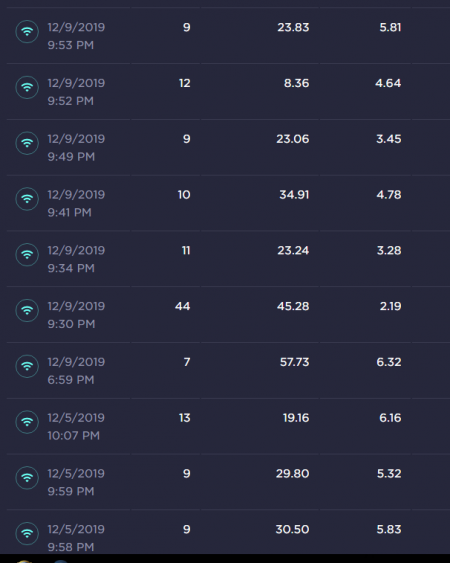Select the 34.91 download speed entry
The height and width of the screenshot is (563, 450).
click(x=294, y=195)
